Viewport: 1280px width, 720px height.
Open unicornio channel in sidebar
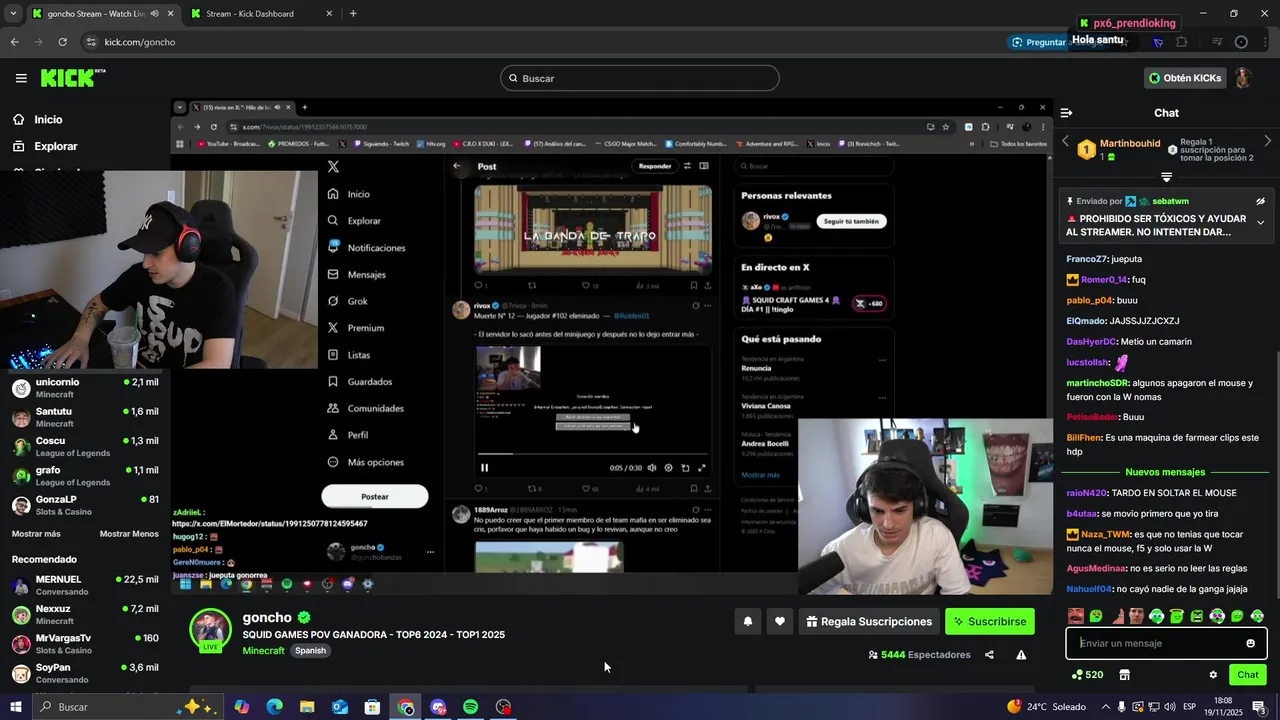tap(85, 388)
